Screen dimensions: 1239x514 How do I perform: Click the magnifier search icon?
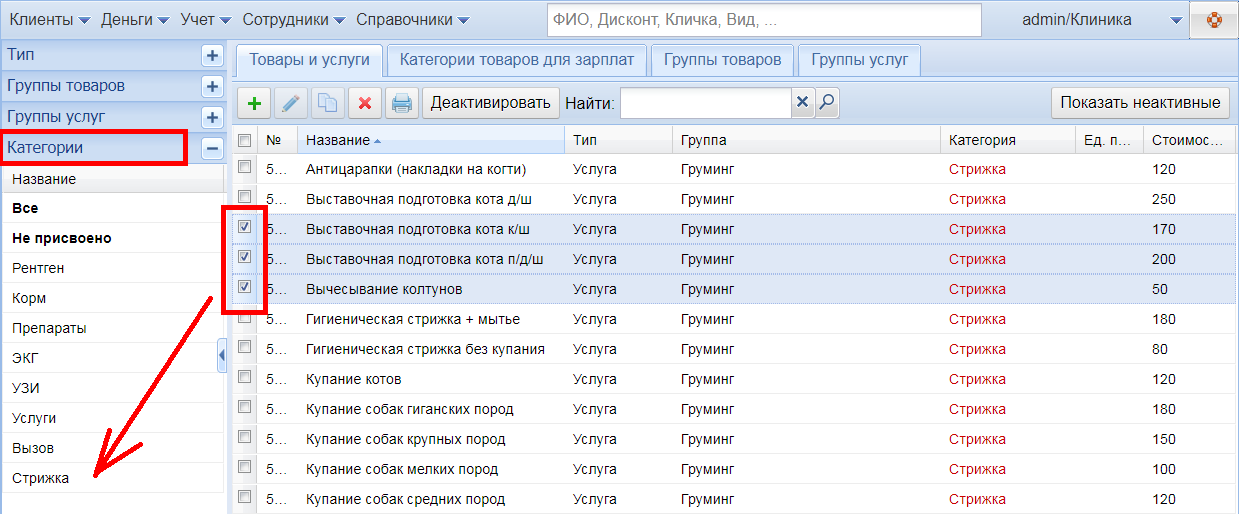click(x=827, y=102)
